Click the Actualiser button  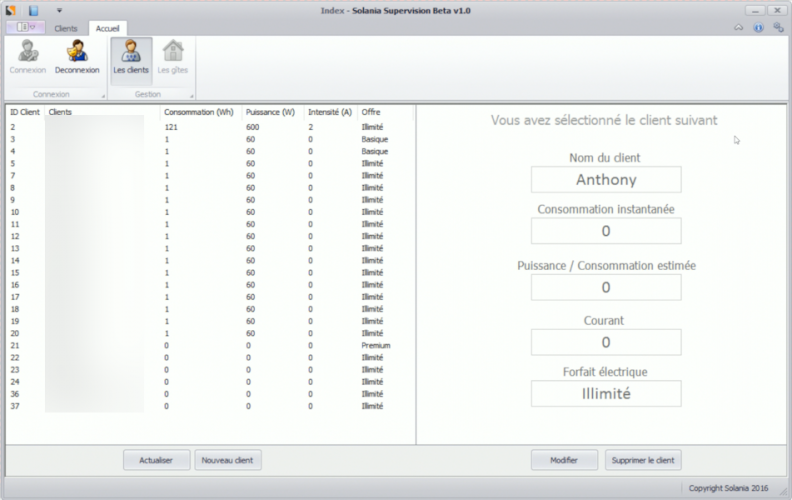(x=156, y=460)
